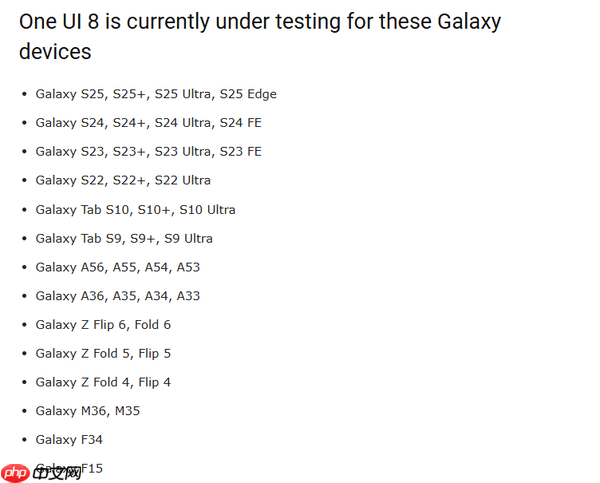Click the One UI 8 heading text
This screenshot has width=600, height=483.
coord(260,21)
